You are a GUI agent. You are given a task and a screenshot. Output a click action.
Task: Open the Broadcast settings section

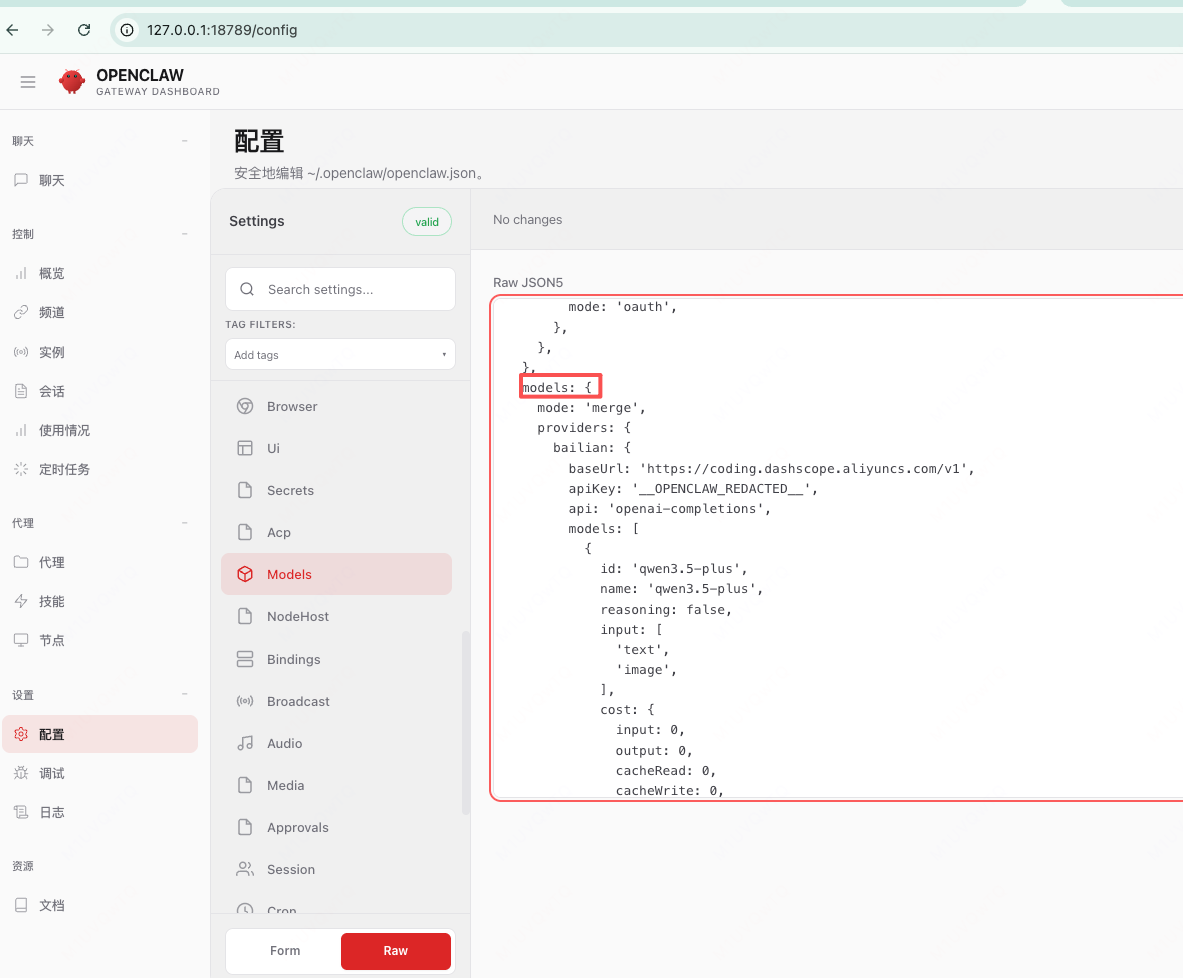(336, 701)
